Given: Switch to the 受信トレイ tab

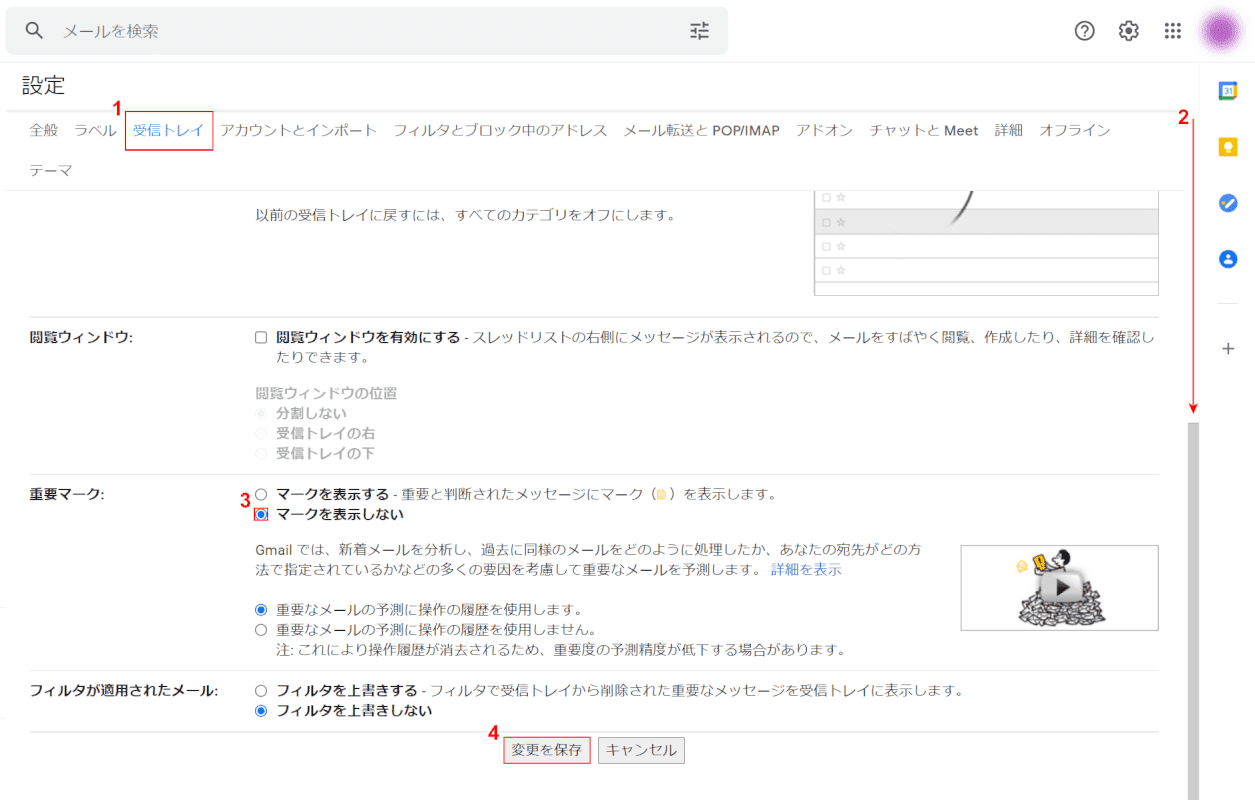Looking at the screenshot, I should 169,130.
